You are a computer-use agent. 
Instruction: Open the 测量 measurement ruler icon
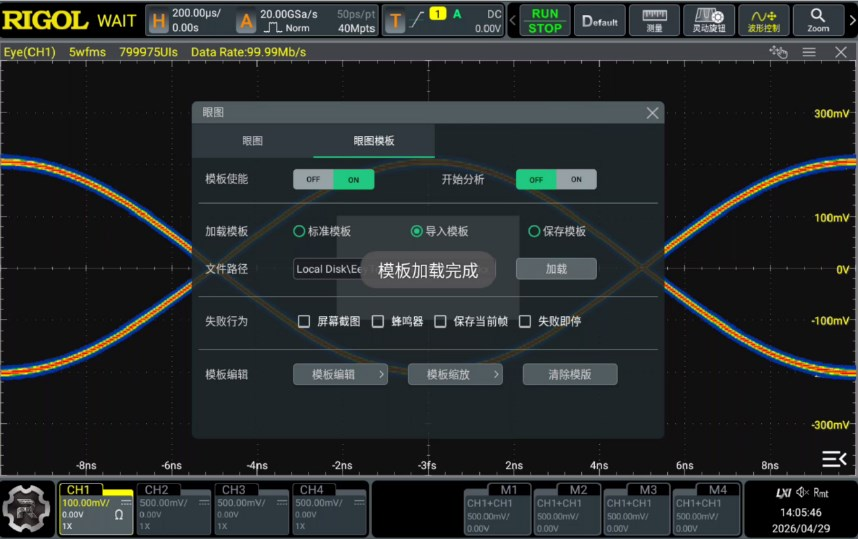tap(654, 20)
